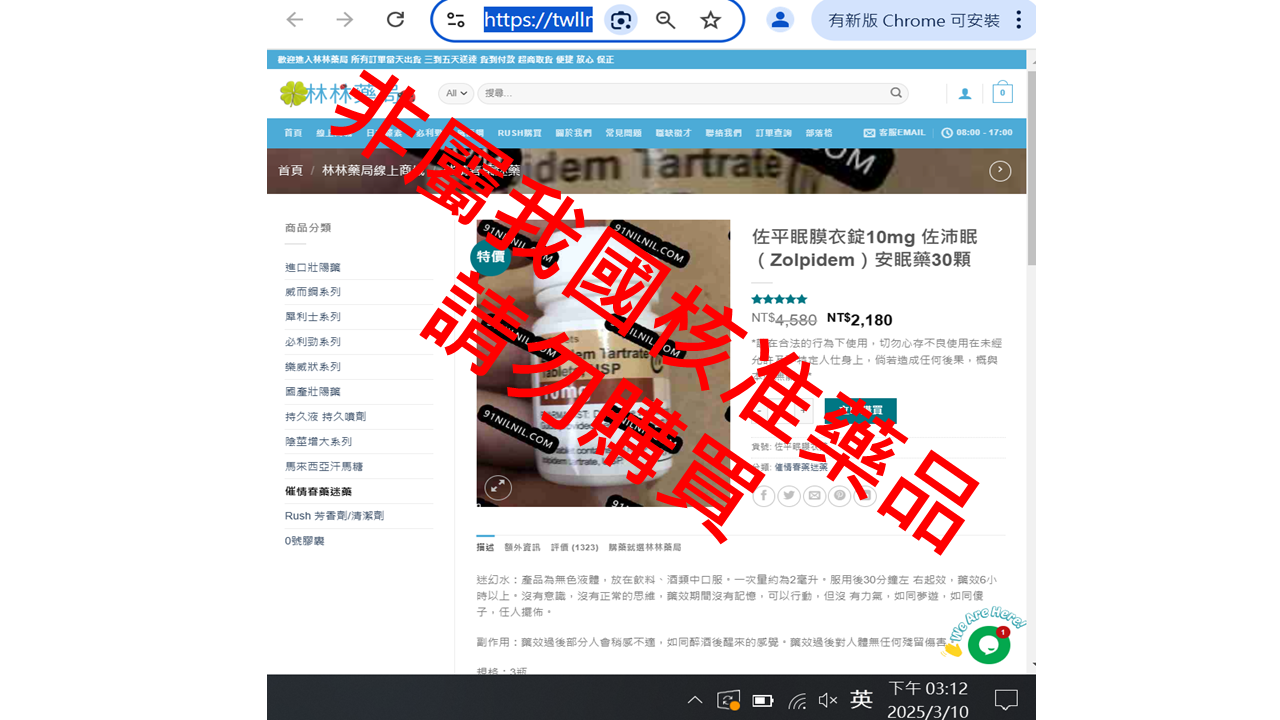Viewport: 1280px width, 720px height.
Task: Click the 催情春藥迷藥 link in the 分類 row
Action: point(801,467)
